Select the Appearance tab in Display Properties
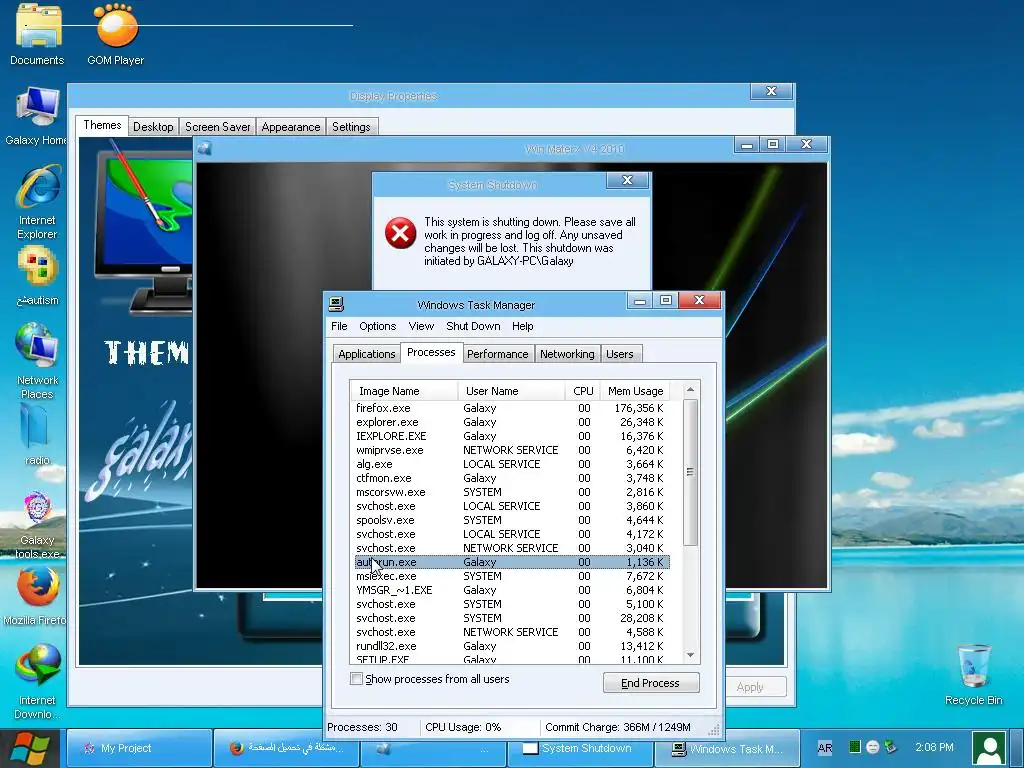 pos(291,127)
